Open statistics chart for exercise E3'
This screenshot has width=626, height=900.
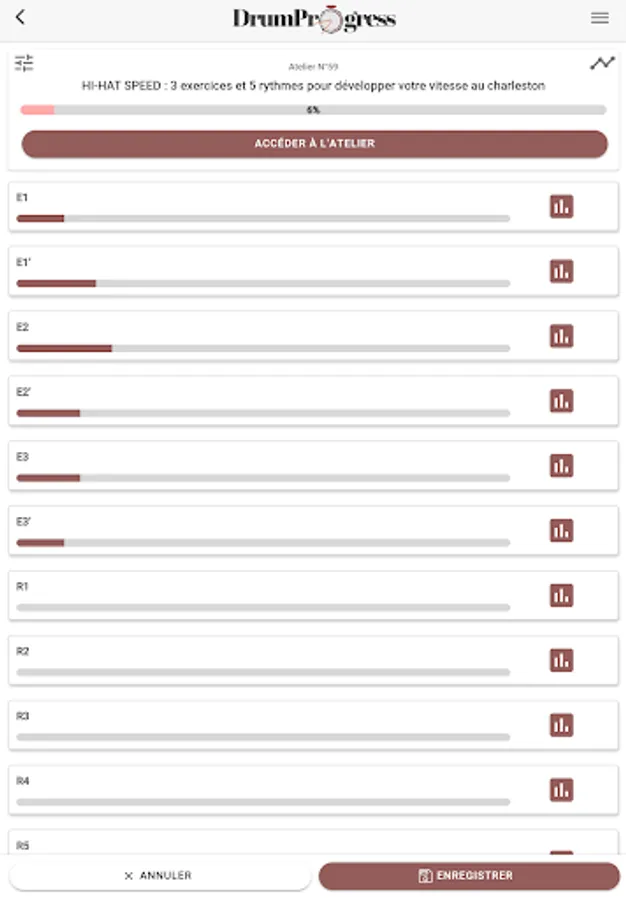(x=561, y=531)
